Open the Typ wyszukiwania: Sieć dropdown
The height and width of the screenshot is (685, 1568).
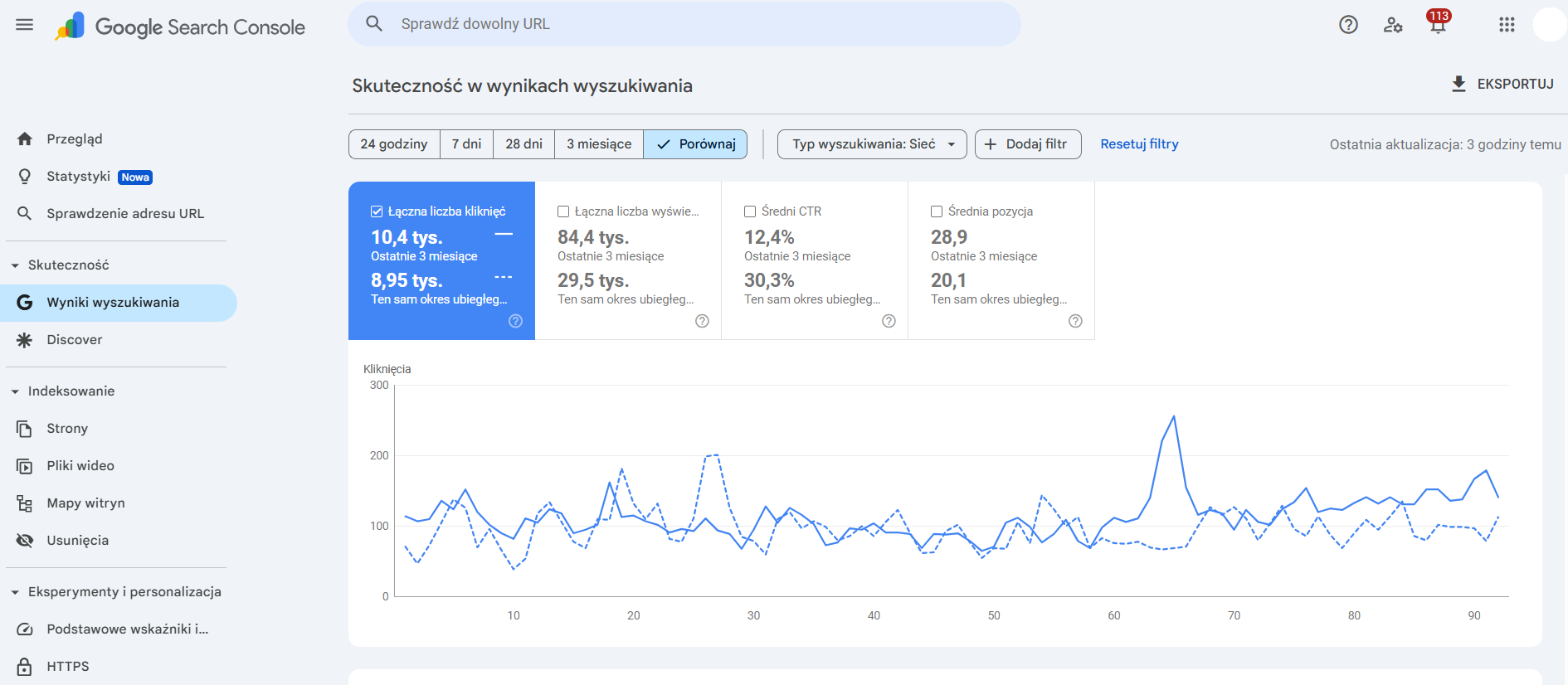(x=872, y=144)
